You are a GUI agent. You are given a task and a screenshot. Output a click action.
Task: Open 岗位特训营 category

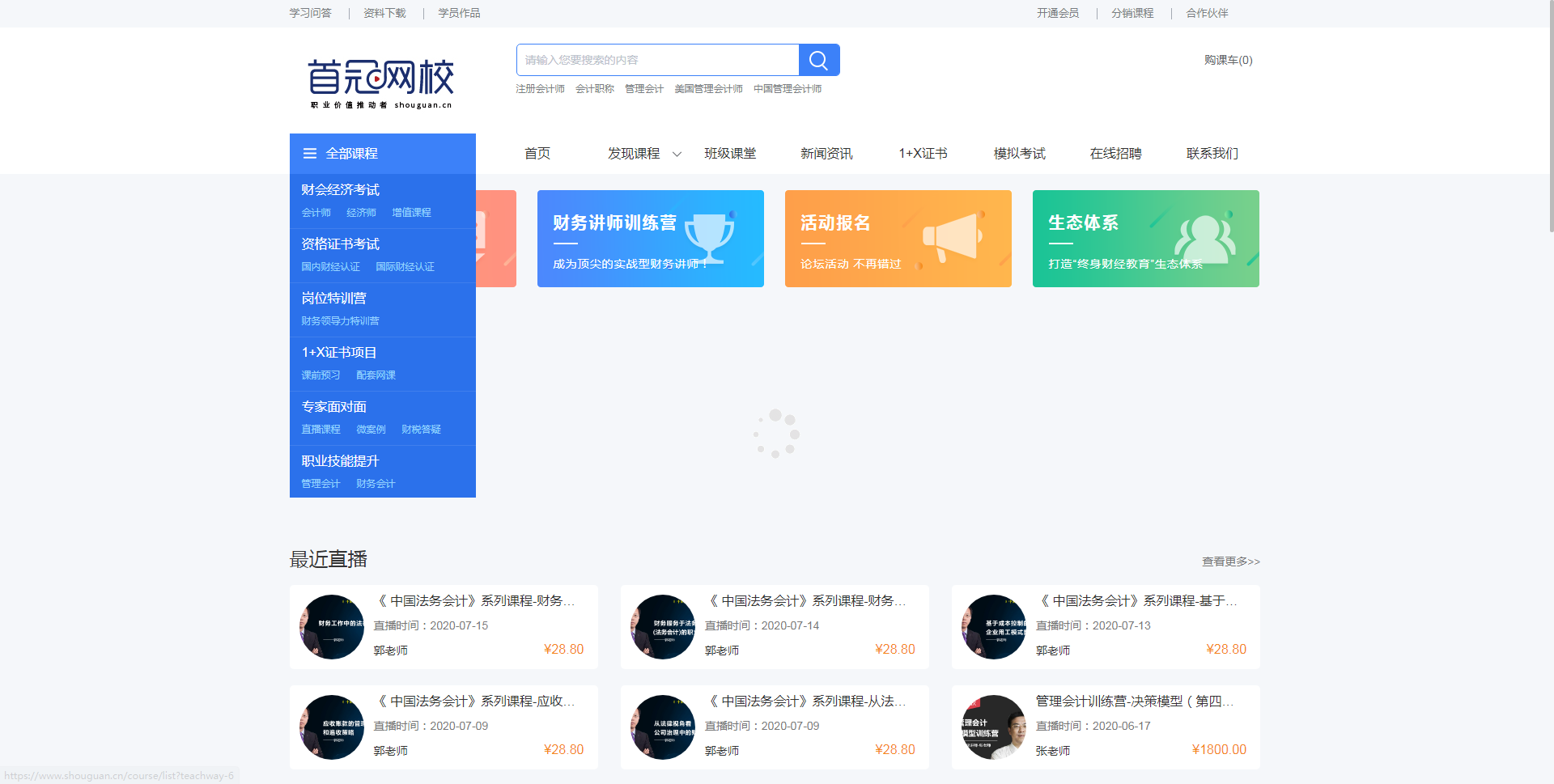333,298
